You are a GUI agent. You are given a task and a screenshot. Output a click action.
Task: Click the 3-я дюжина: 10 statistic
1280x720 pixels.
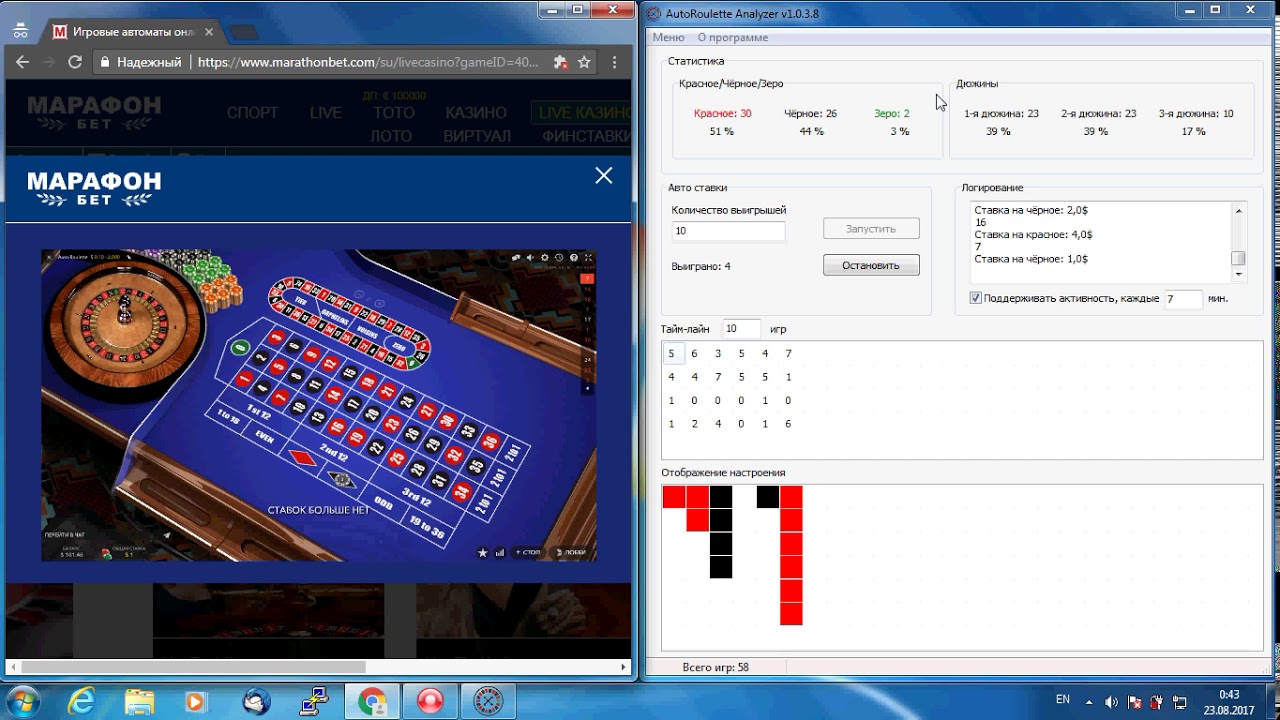pos(1196,113)
